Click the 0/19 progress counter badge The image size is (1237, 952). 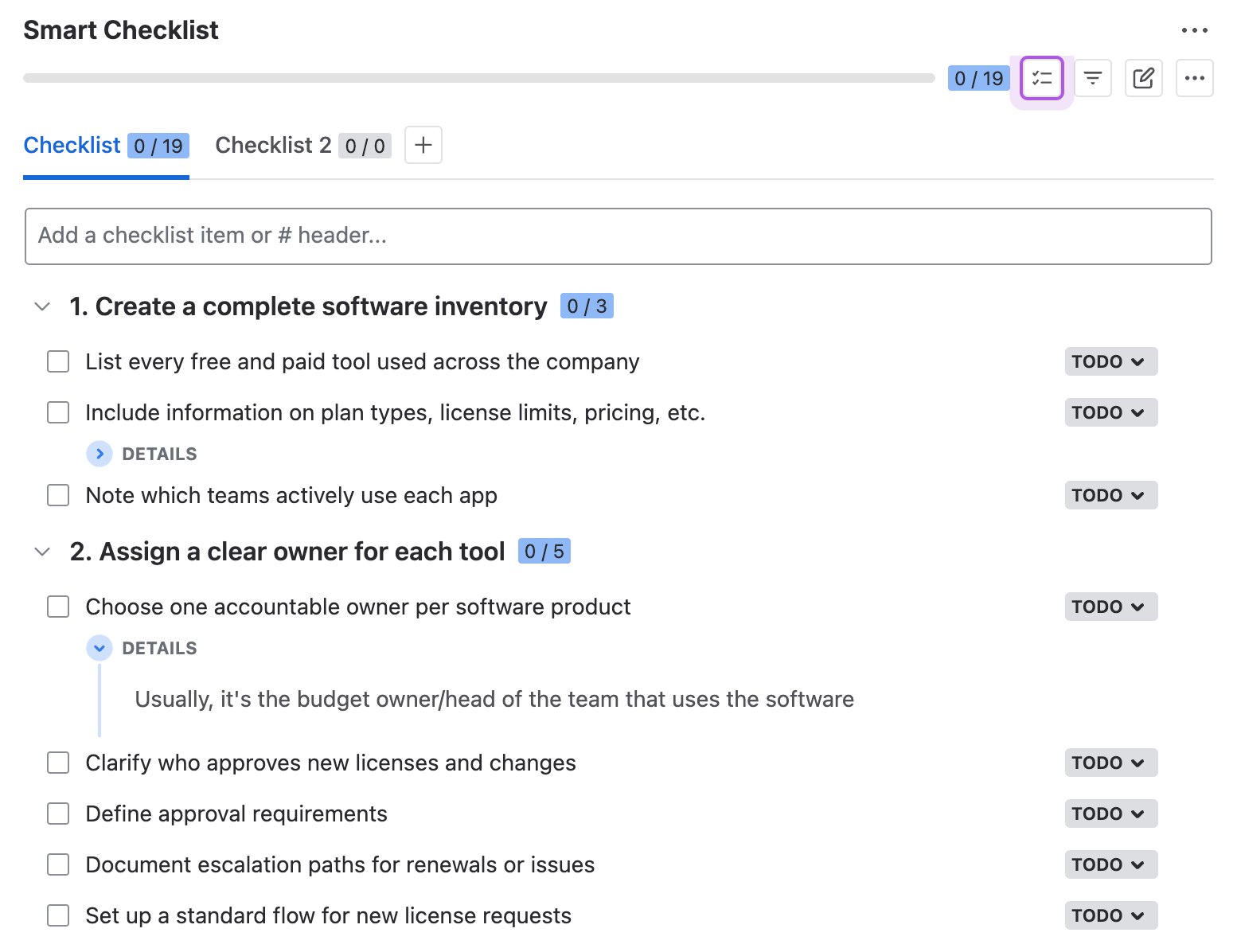(978, 78)
